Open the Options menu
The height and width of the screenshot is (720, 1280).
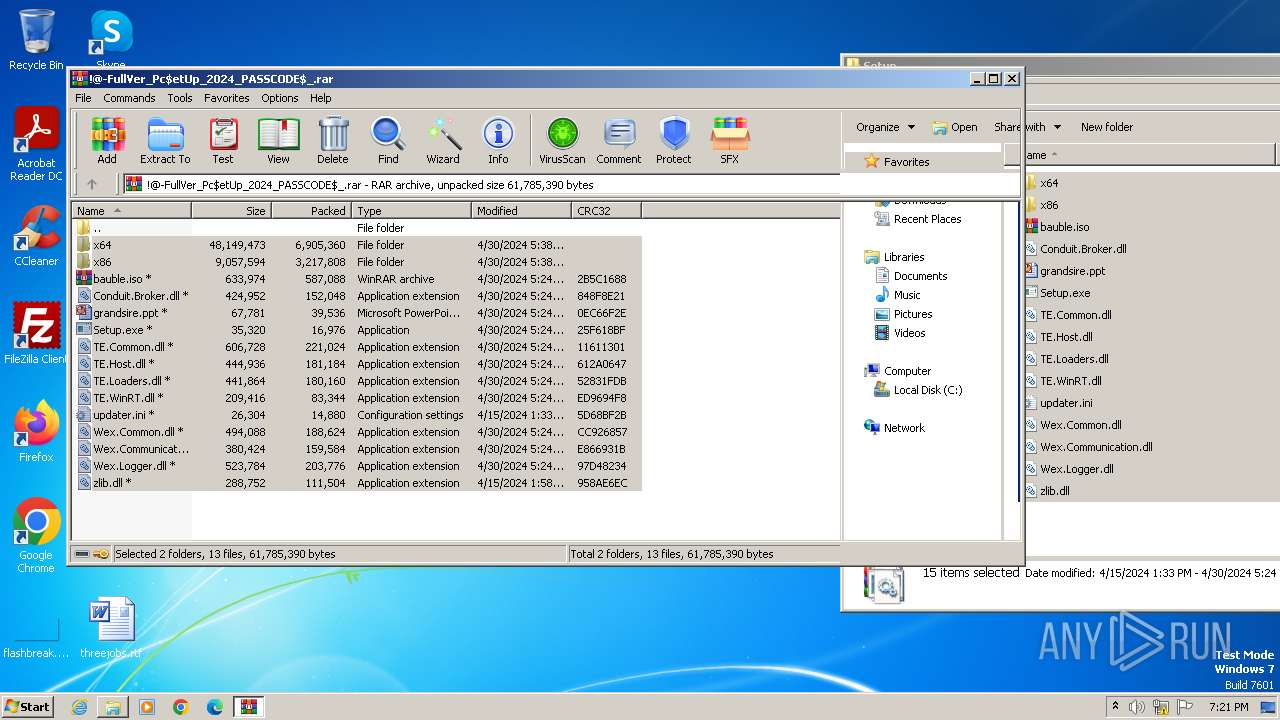(280, 98)
